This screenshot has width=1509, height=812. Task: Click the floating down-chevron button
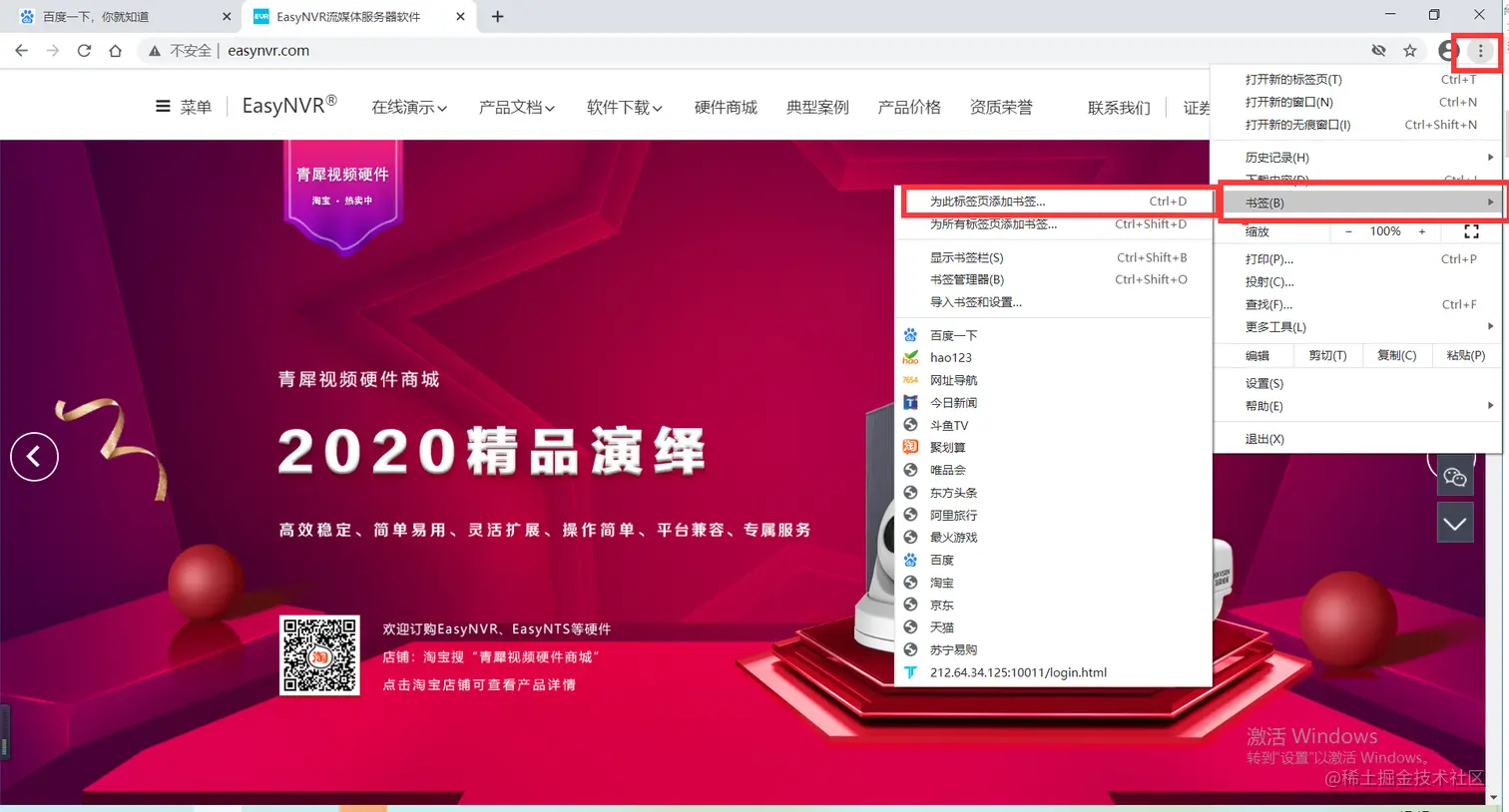(x=1455, y=524)
